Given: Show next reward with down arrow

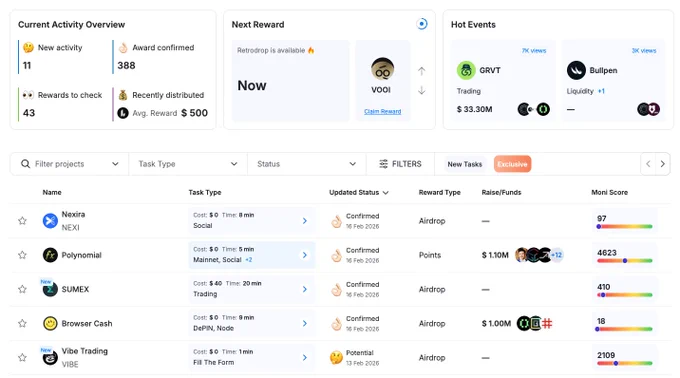Looking at the screenshot, I should (422, 91).
